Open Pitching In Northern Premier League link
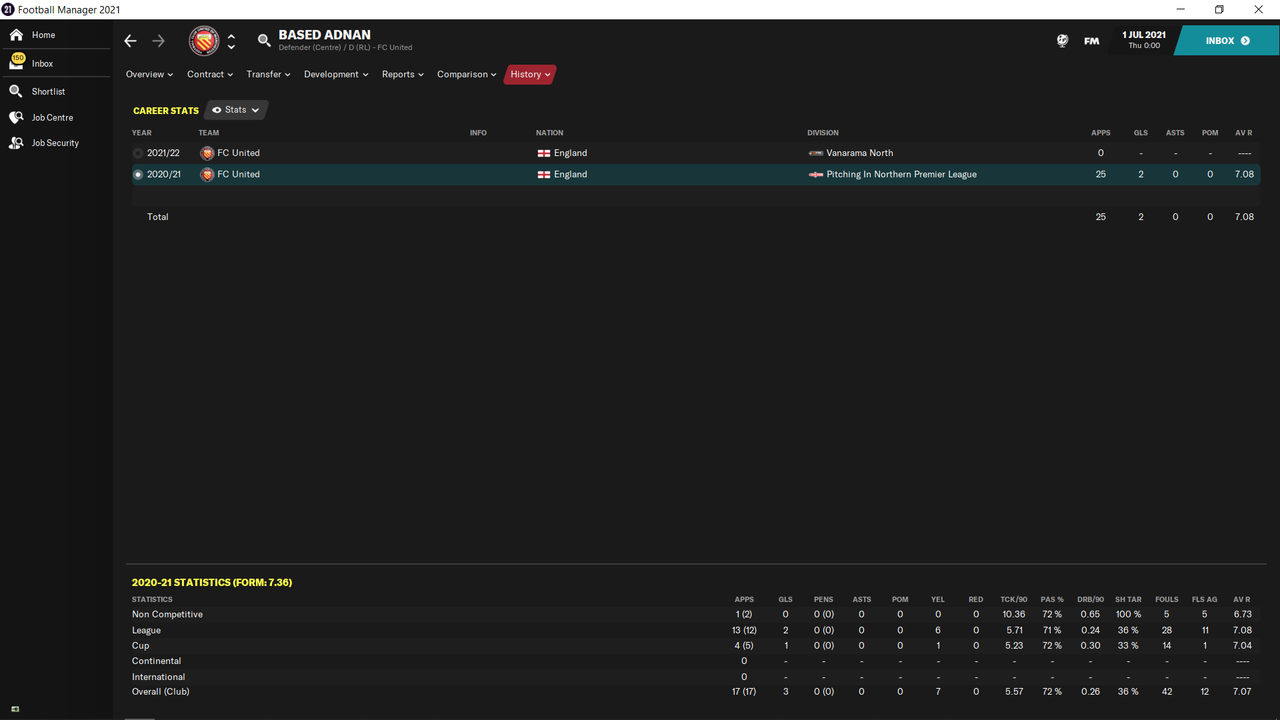The height and width of the screenshot is (720, 1280). tap(902, 174)
